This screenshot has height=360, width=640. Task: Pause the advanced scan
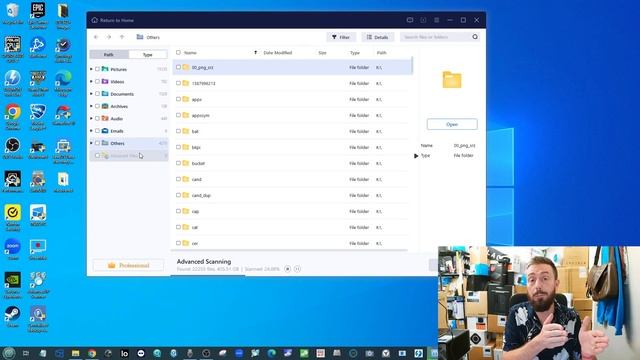[297, 269]
